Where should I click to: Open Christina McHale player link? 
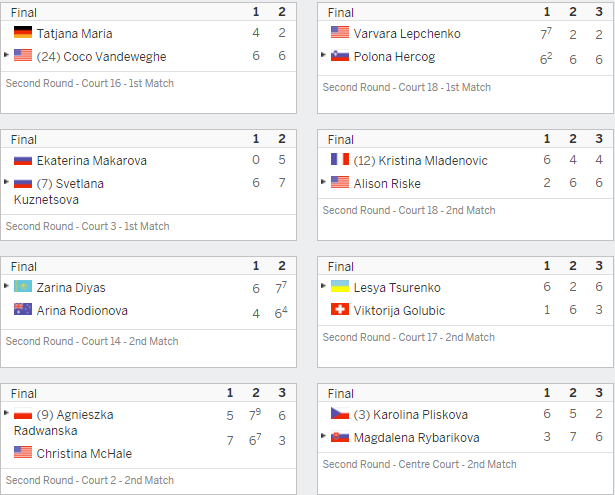click(84, 453)
